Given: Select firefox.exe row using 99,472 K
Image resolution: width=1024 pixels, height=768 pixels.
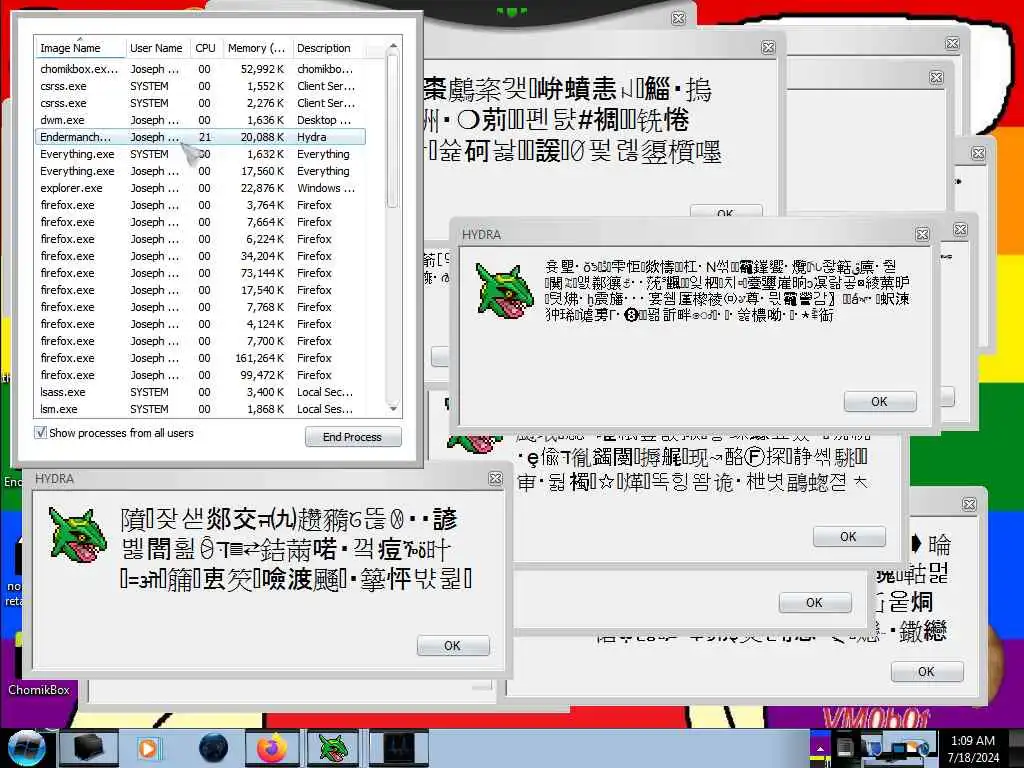Looking at the screenshot, I should coord(200,374).
